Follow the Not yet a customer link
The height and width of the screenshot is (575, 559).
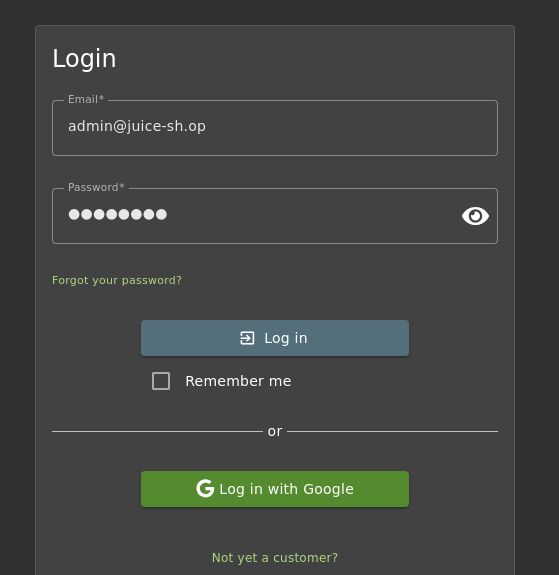tap(275, 558)
